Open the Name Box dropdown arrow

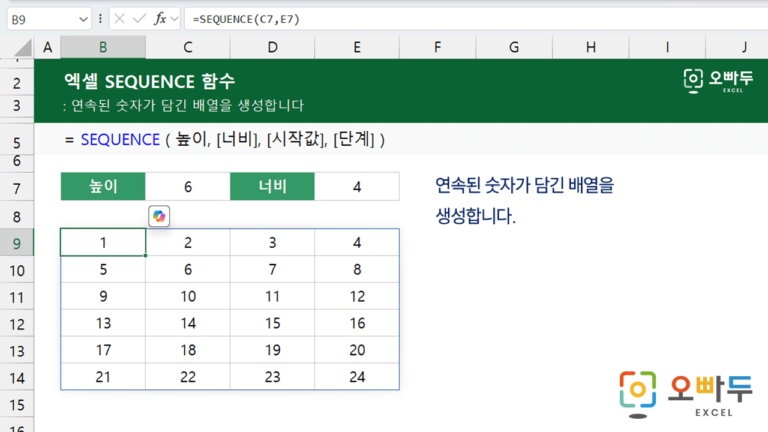pyautogui.click(x=83, y=20)
